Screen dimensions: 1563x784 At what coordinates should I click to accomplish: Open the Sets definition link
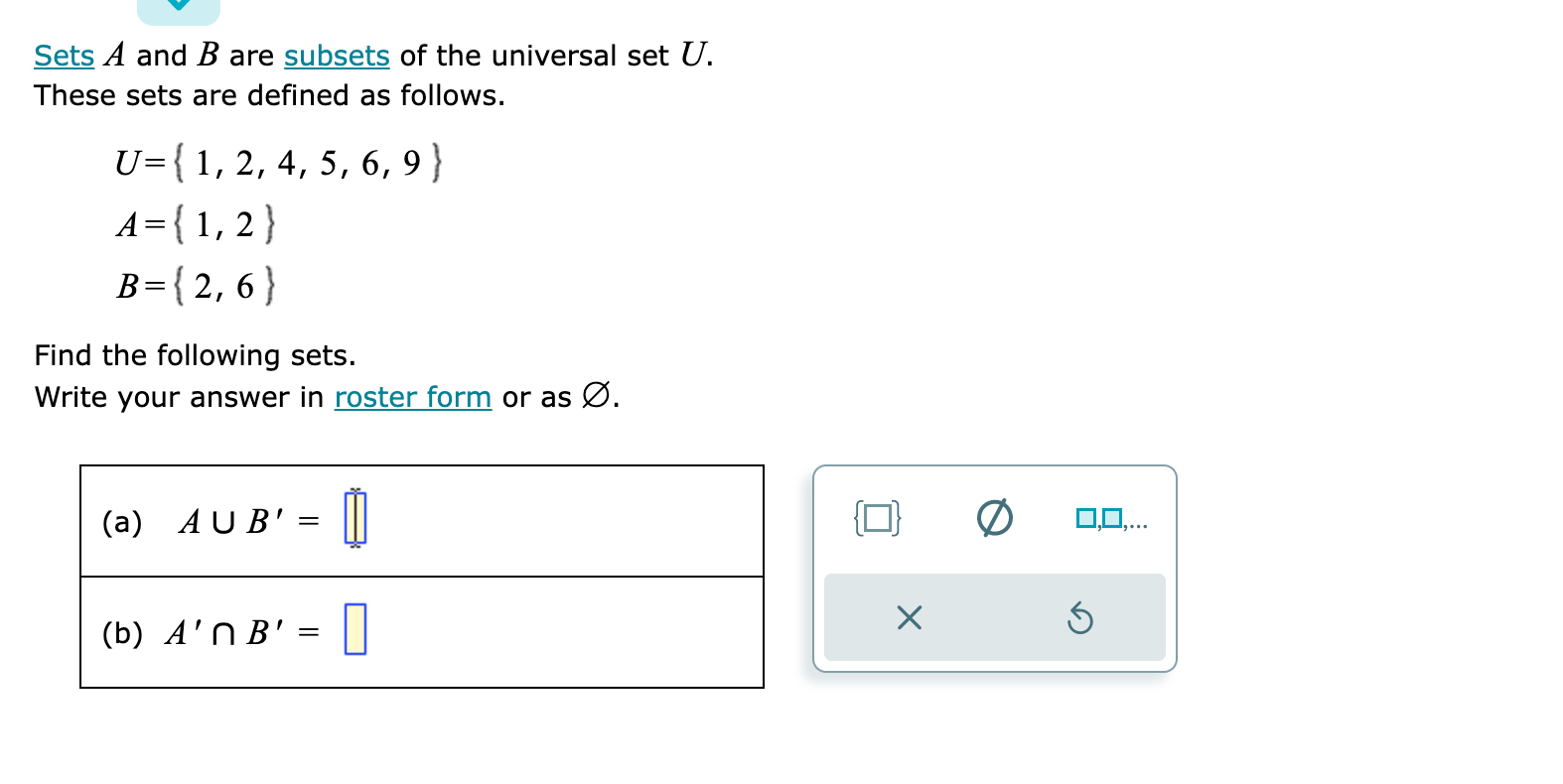point(64,56)
